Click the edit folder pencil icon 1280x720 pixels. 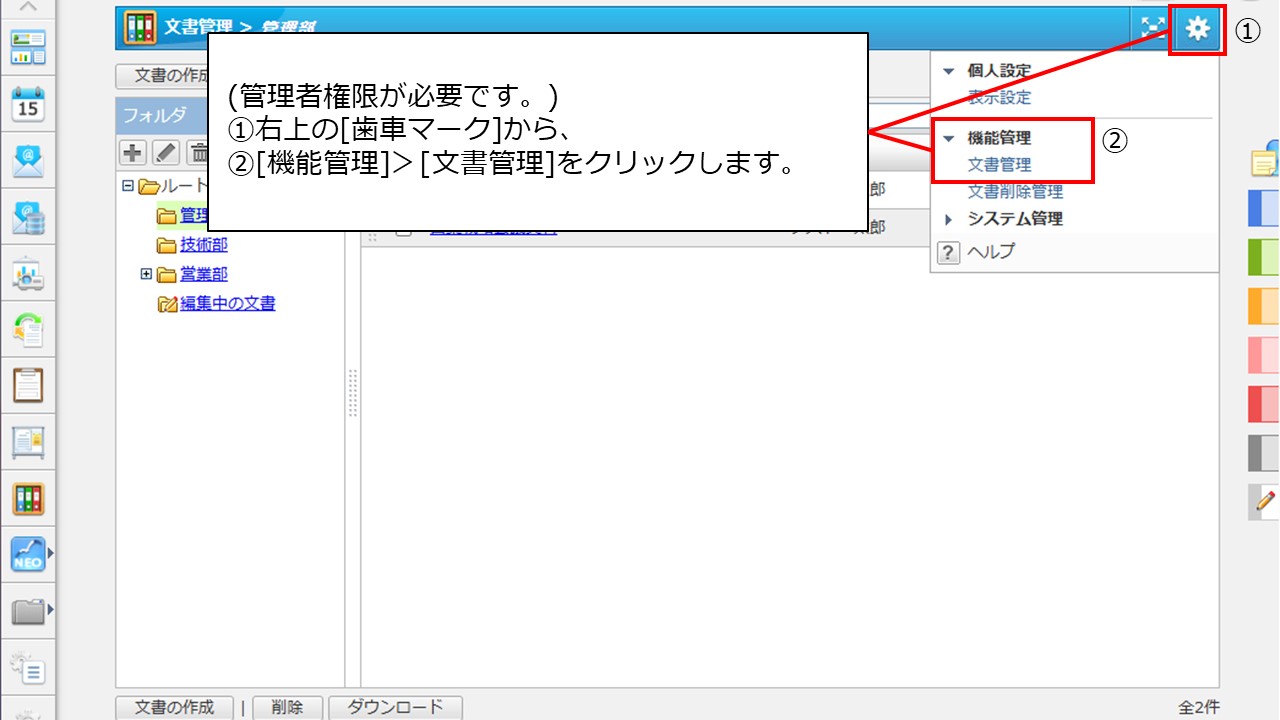166,152
